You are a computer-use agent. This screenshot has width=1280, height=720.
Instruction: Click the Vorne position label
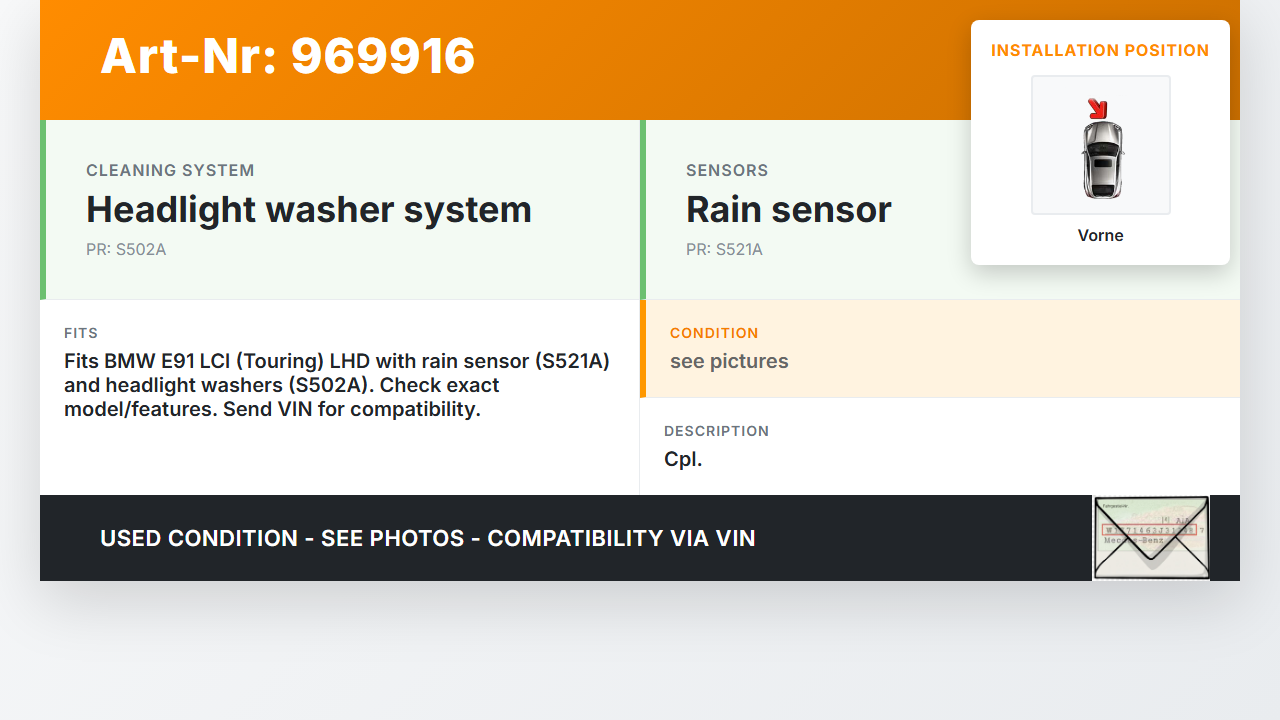pos(1100,236)
